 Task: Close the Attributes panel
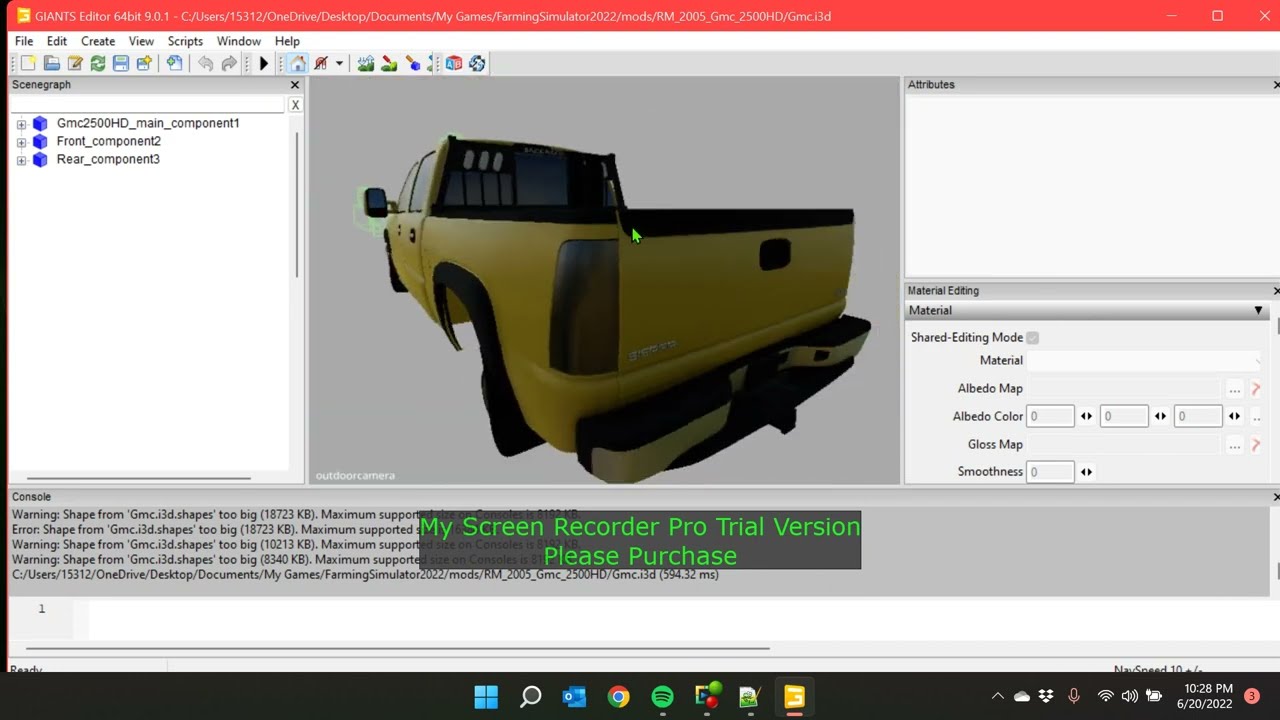[1276, 85]
